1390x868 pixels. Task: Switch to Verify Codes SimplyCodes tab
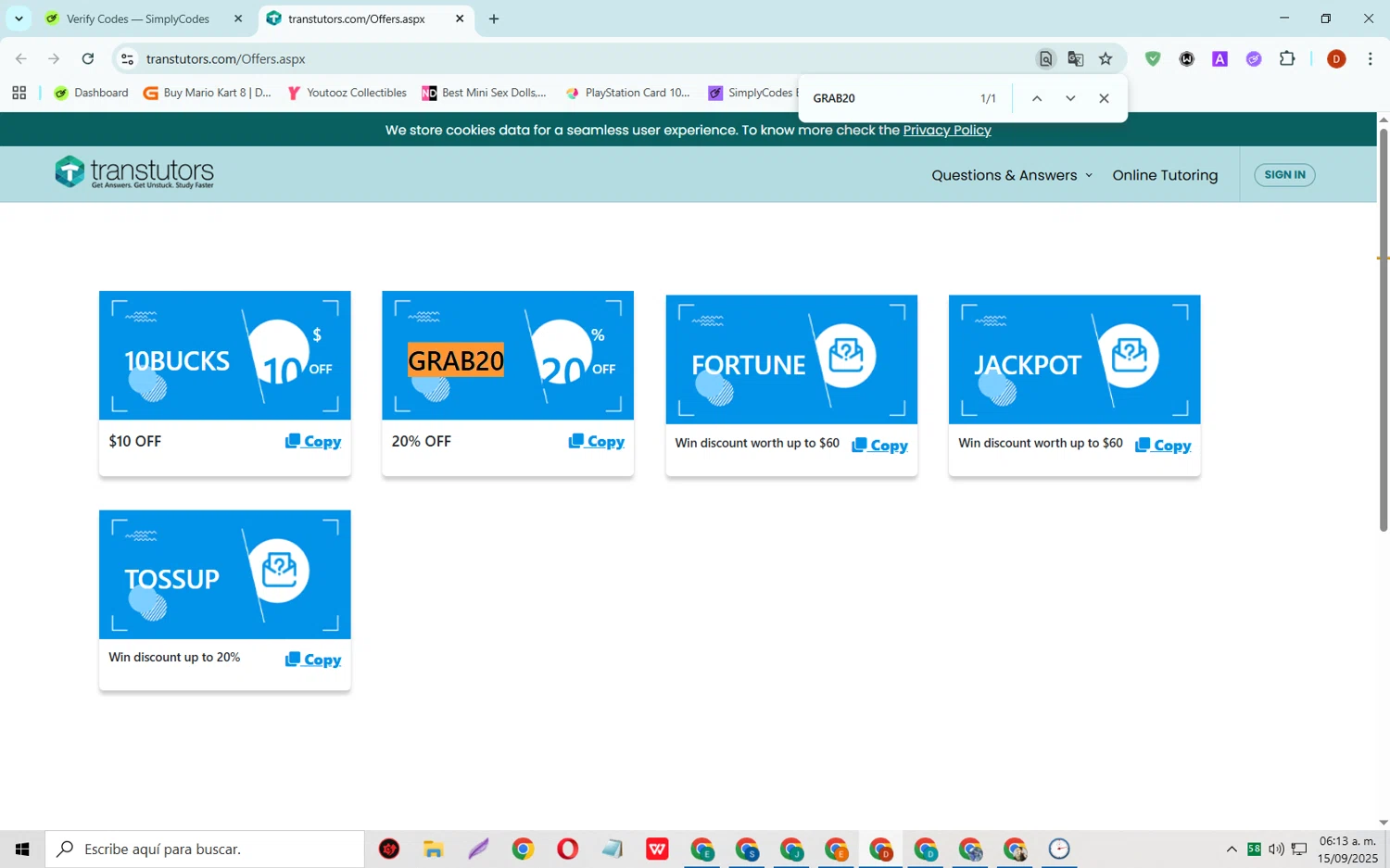pos(139,19)
